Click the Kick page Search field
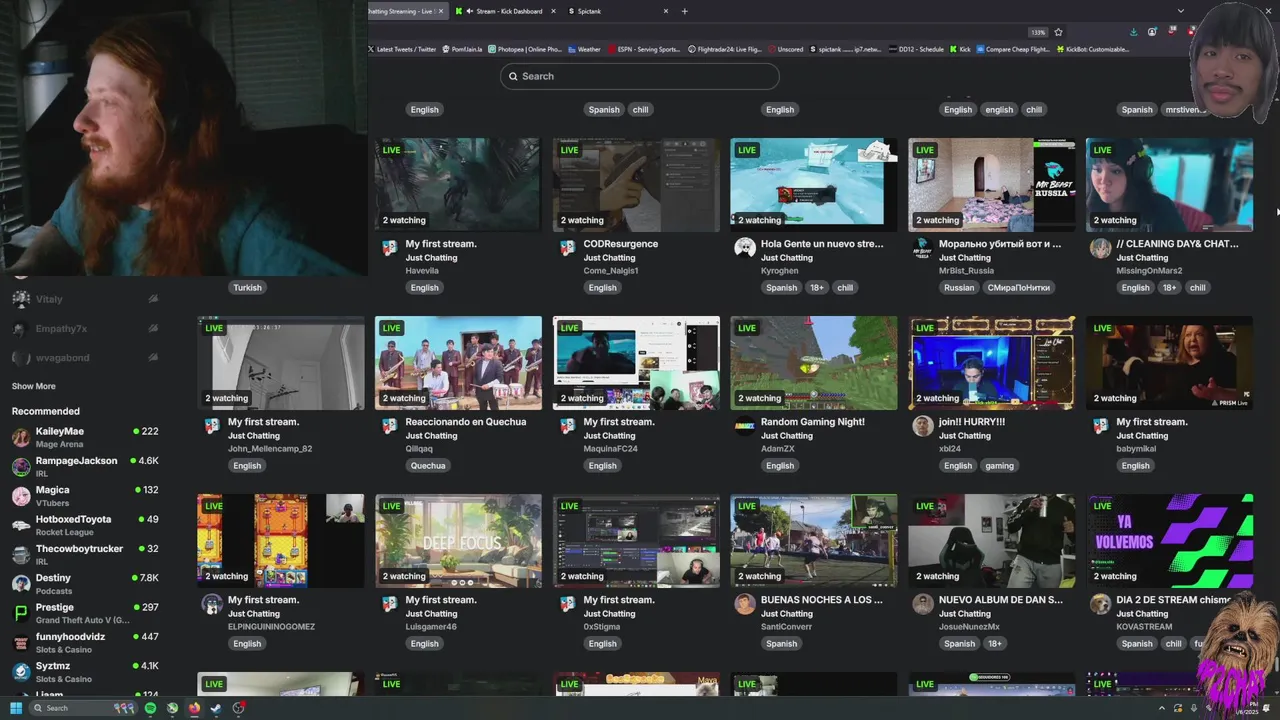This screenshot has width=1280, height=720. [x=640, y=76]
